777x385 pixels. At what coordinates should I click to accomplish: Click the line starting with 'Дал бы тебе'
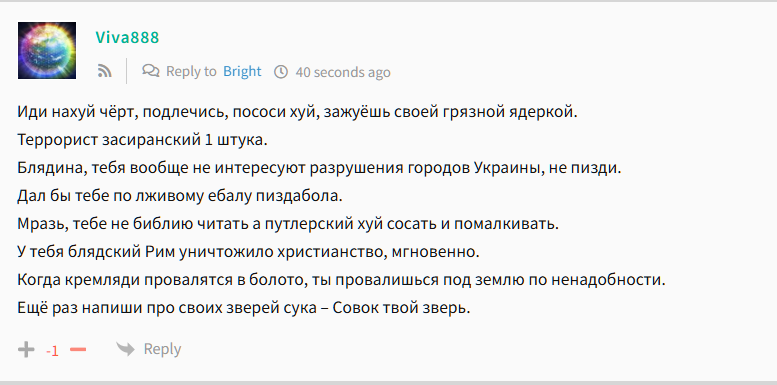tap(180, 196)
